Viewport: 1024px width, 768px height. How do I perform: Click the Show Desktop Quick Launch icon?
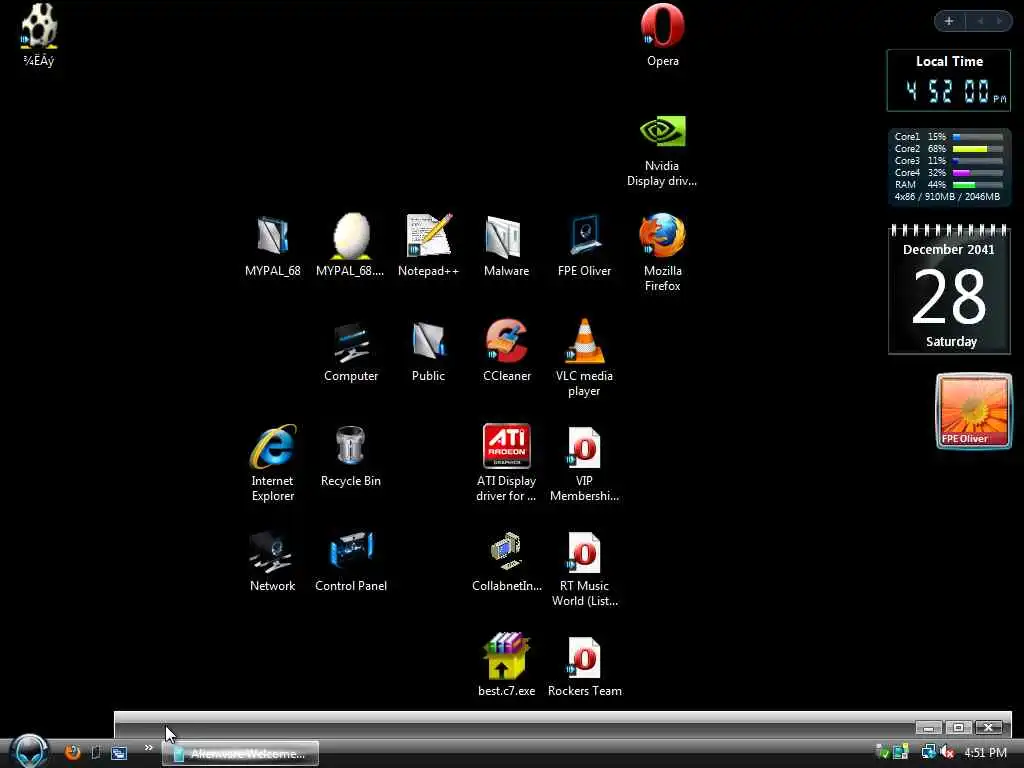[96, 753]
